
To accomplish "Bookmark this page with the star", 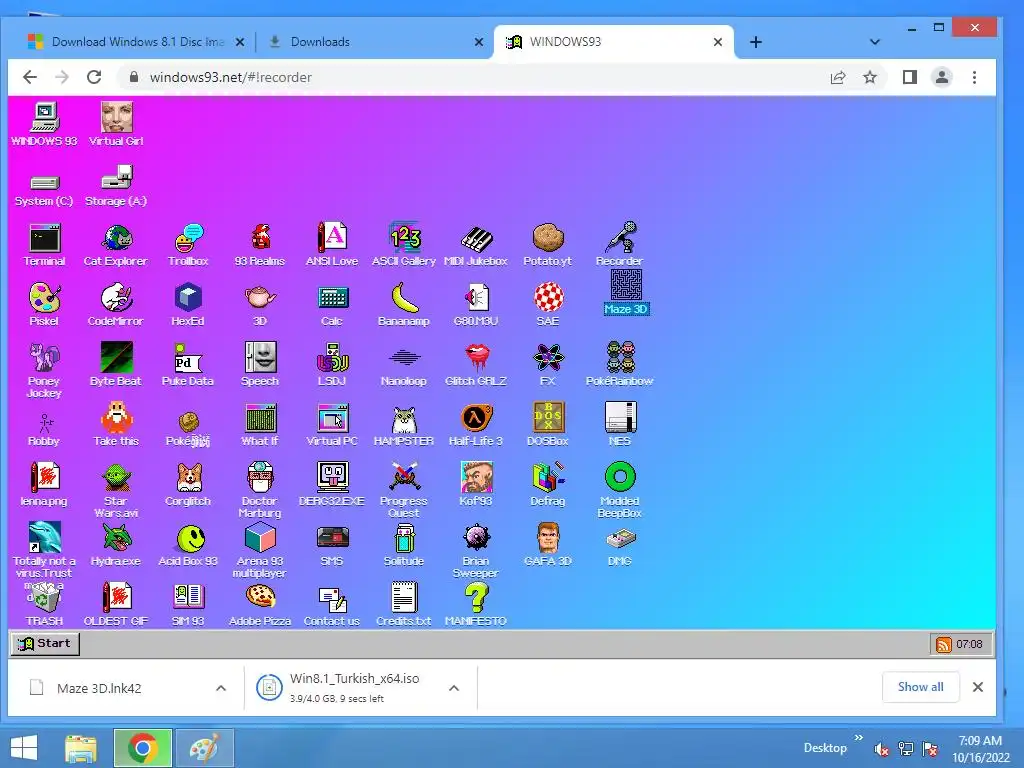I will pos(869,77).
